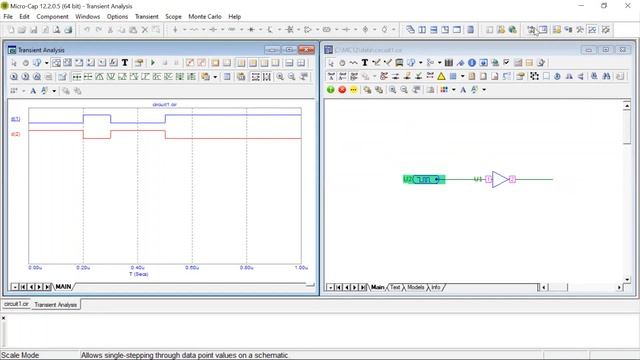Open the Component menu
640x360 pixels.
pyautogui.click(x=52, y=17)
